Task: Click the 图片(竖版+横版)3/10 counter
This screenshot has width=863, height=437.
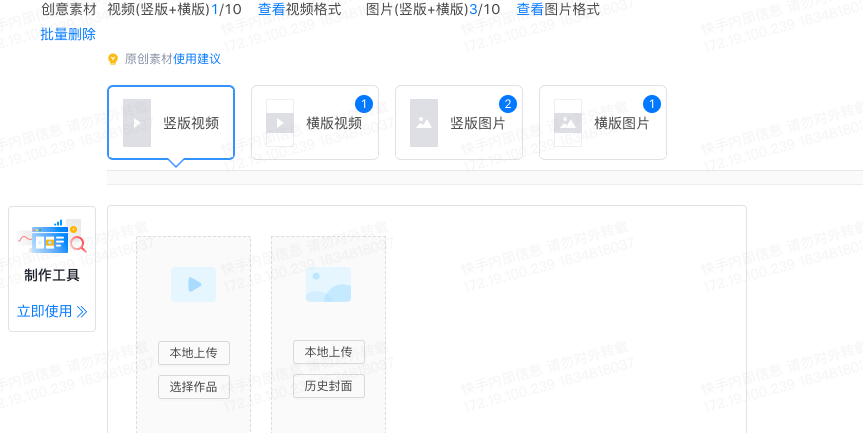Action: 433,9
